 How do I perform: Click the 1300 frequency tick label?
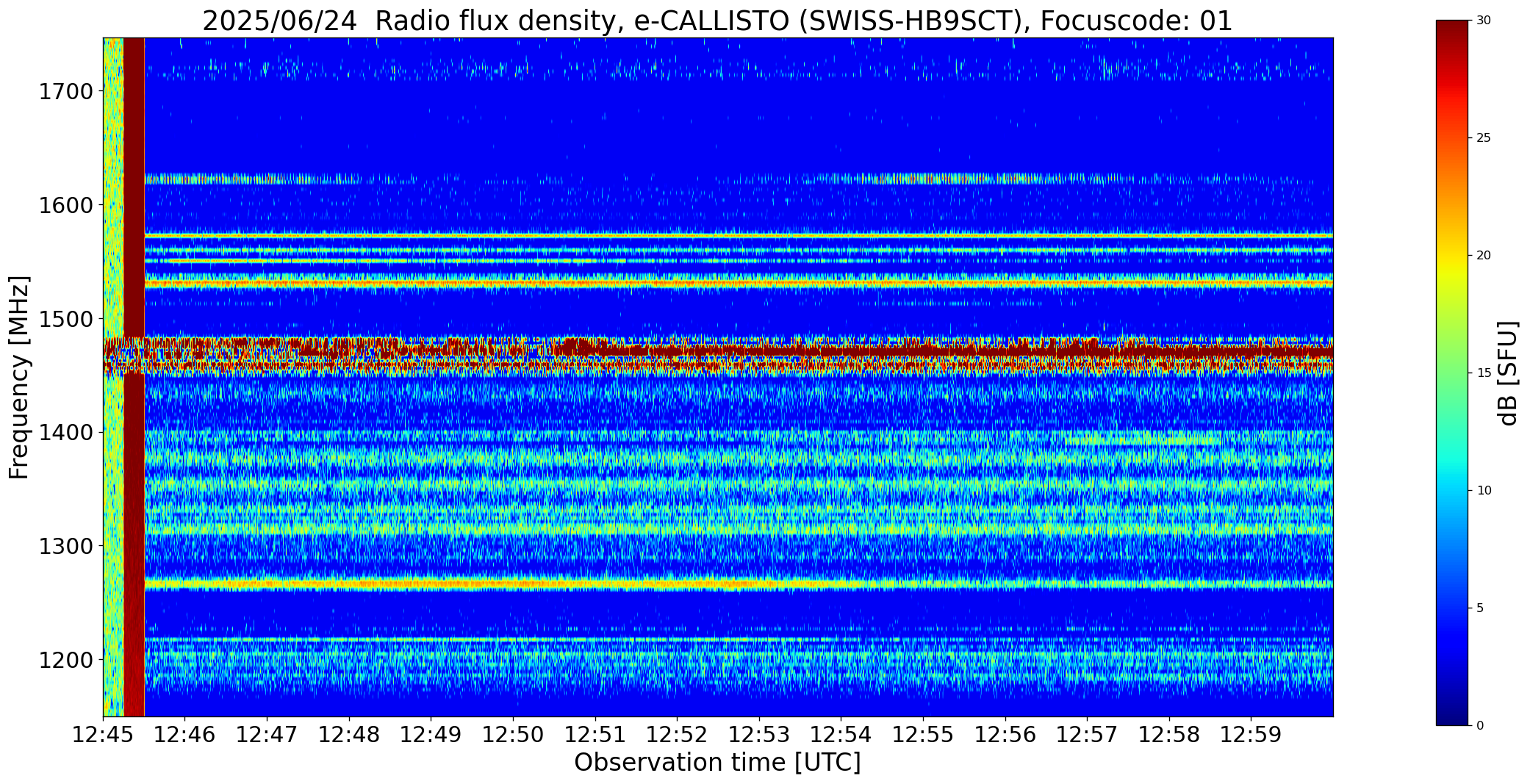[x=65, y=546]
